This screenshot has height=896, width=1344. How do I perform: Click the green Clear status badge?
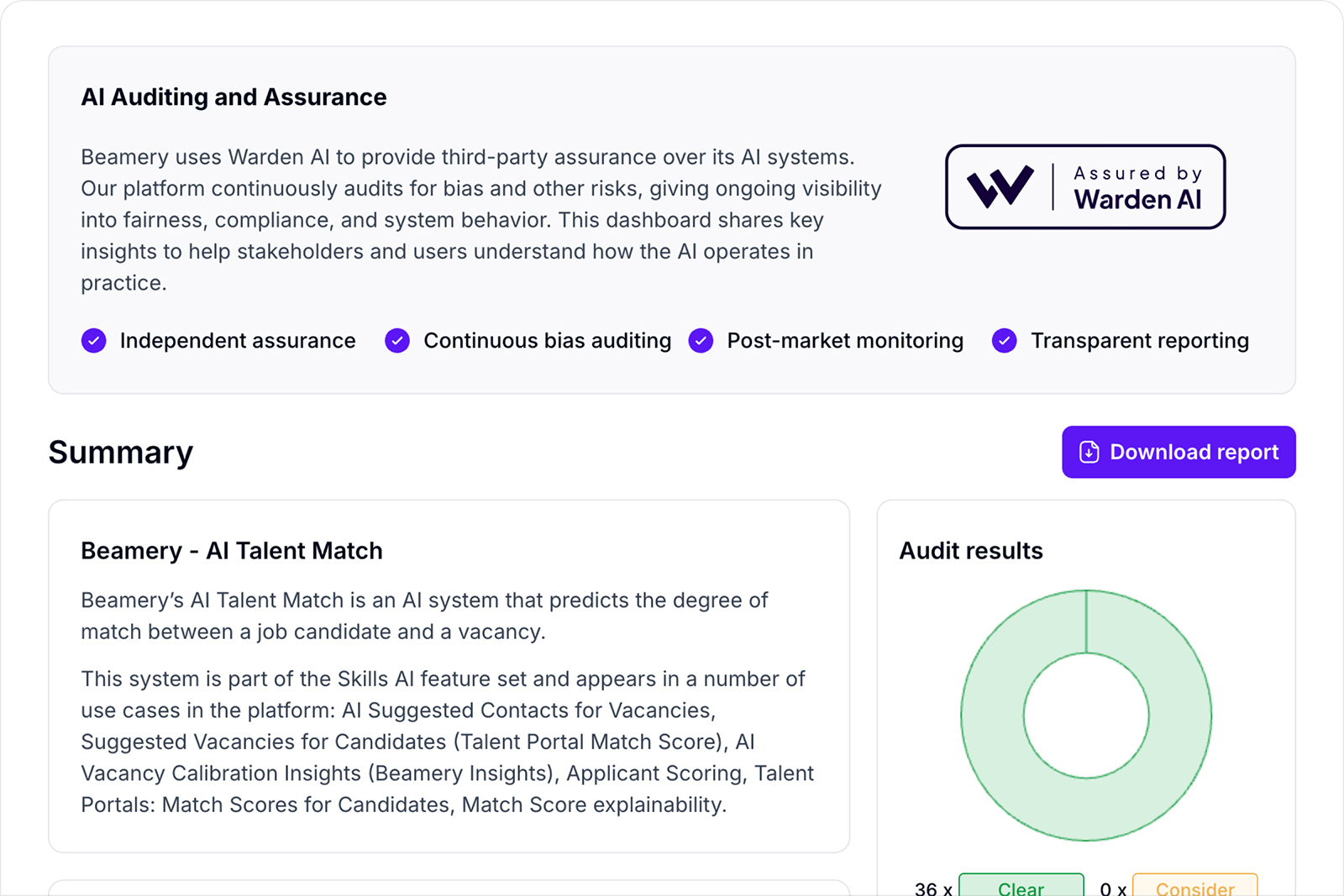pos(1021,885)
